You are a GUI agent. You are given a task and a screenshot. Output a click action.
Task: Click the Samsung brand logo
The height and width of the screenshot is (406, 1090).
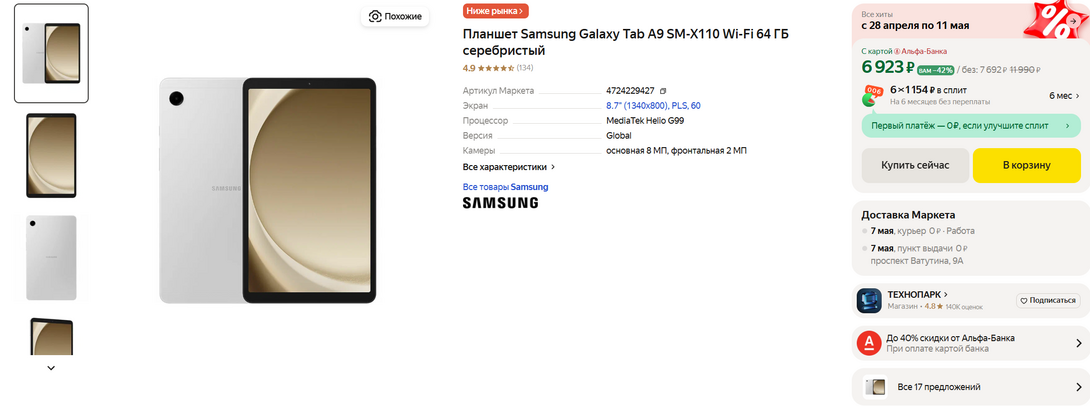(x=501, y=203)
